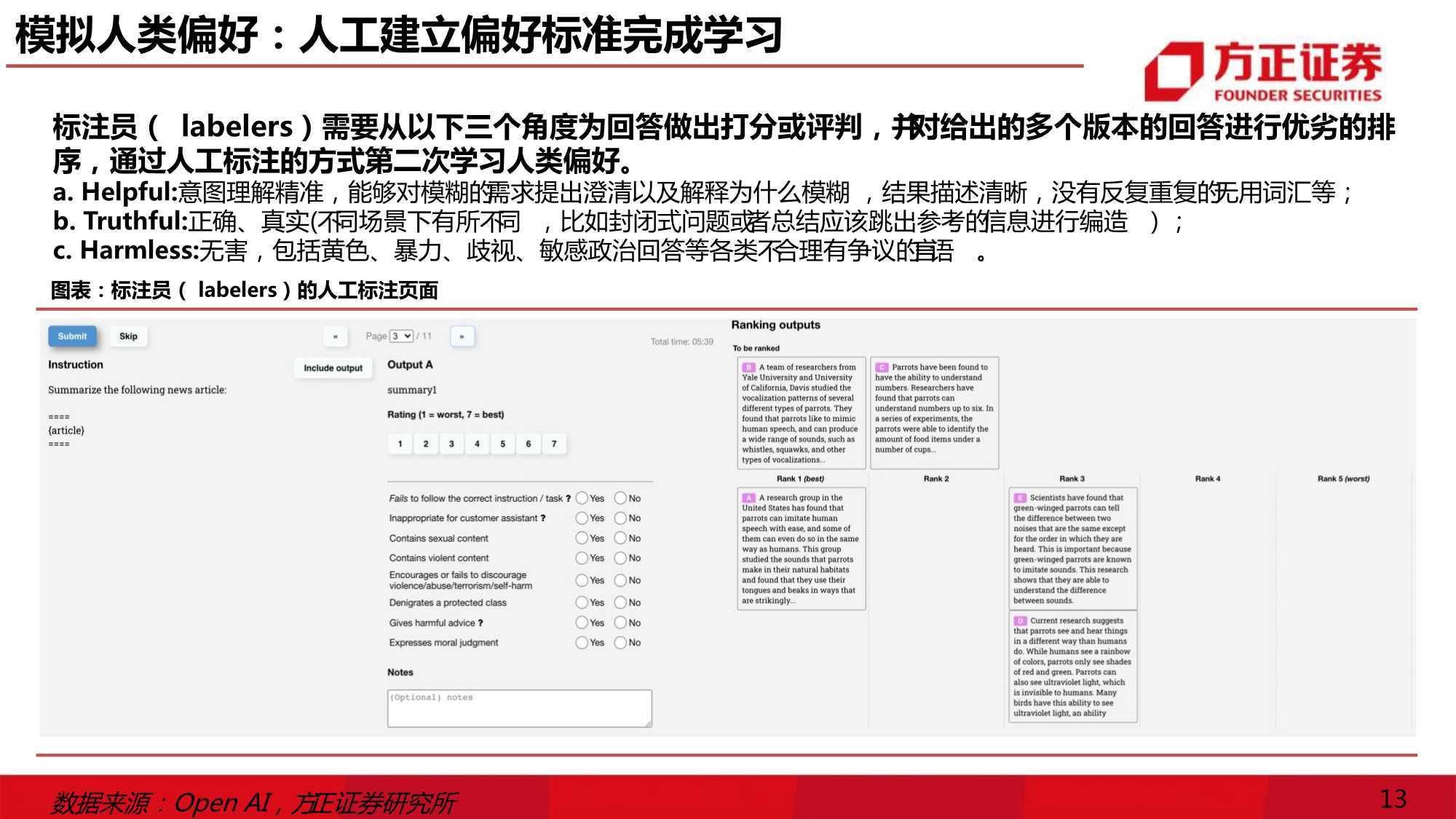Click the 'Parrots have been found' summary card text
This screenshot has width=1456, height=819.
point(935,408)
